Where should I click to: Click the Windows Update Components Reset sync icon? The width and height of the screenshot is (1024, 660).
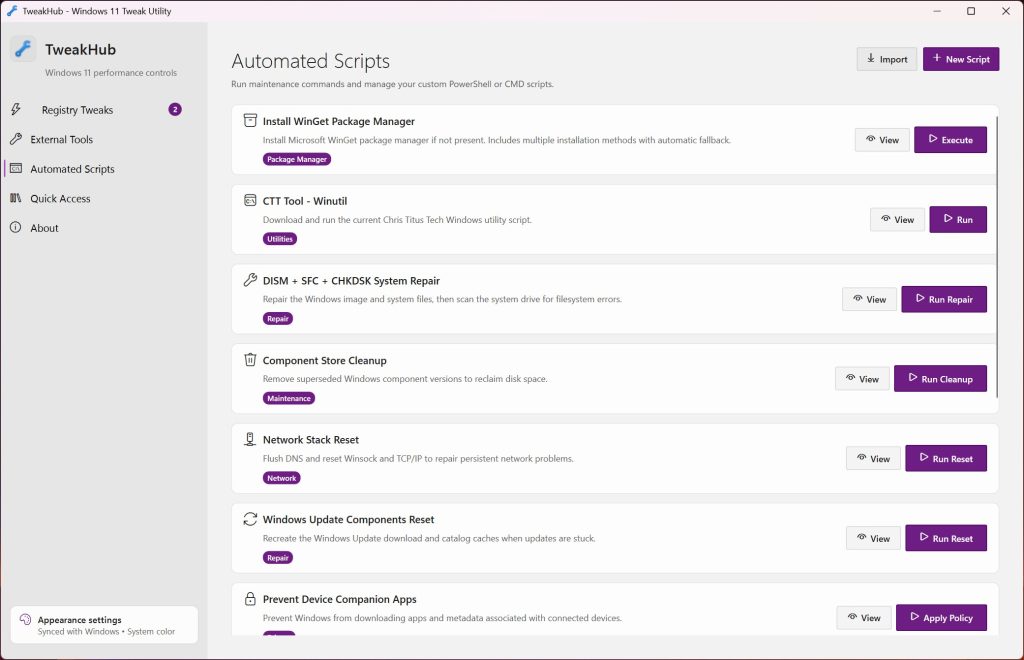(x=250, y=519)
